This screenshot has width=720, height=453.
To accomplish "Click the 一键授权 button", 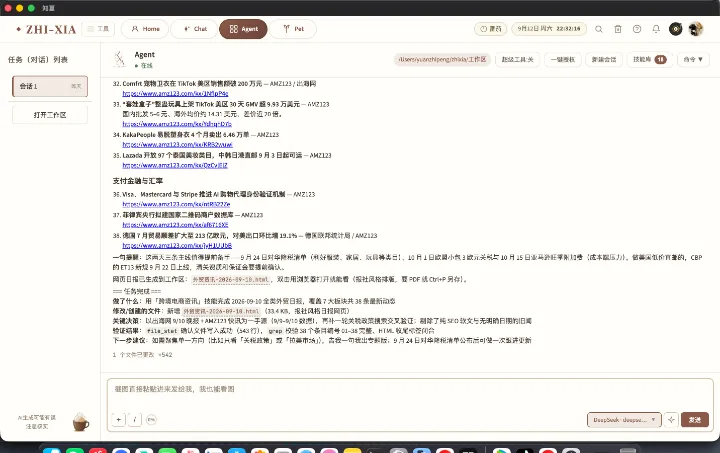I will 563,60.
